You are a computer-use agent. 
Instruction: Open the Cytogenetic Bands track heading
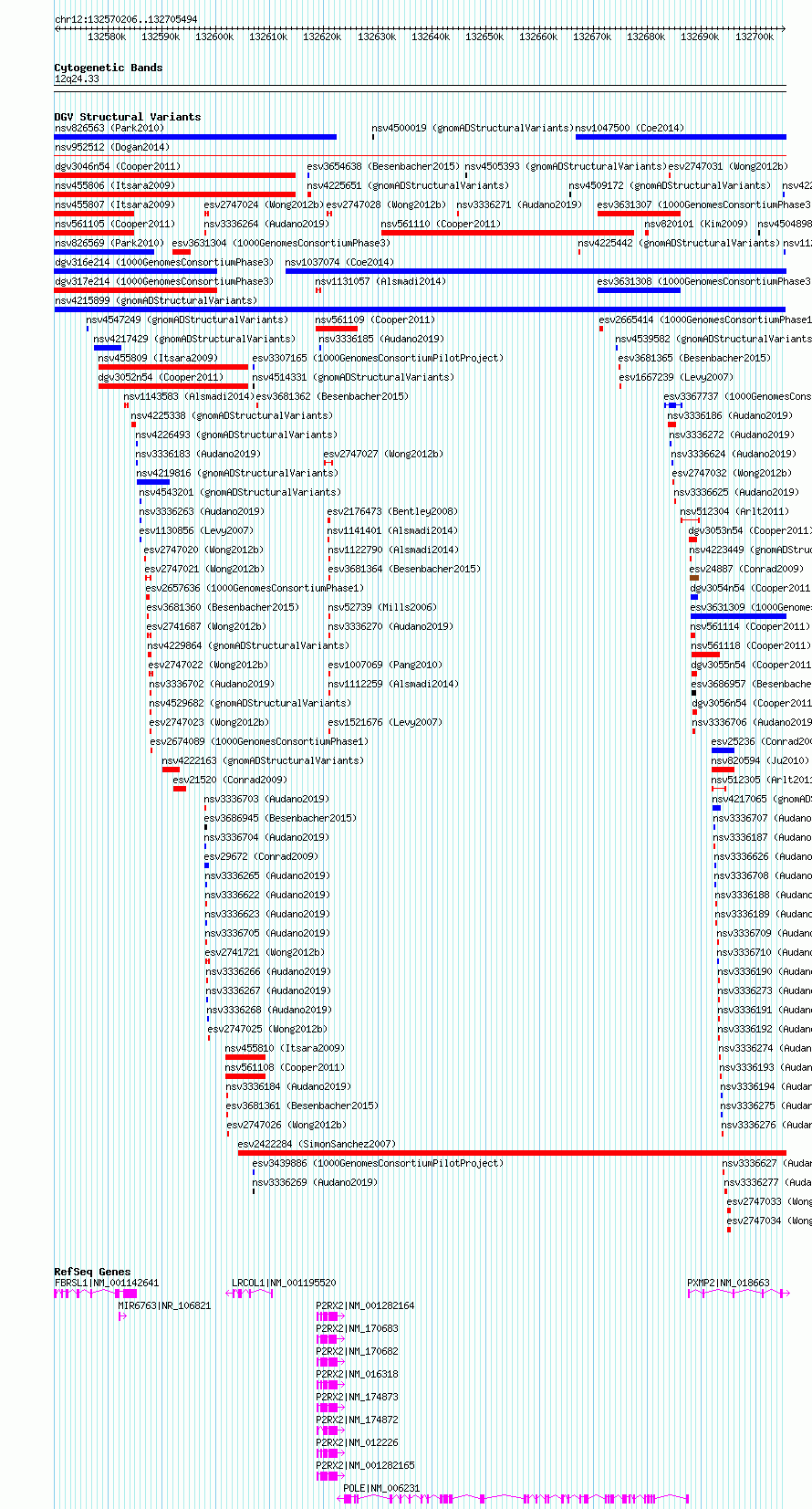point(109,68)
